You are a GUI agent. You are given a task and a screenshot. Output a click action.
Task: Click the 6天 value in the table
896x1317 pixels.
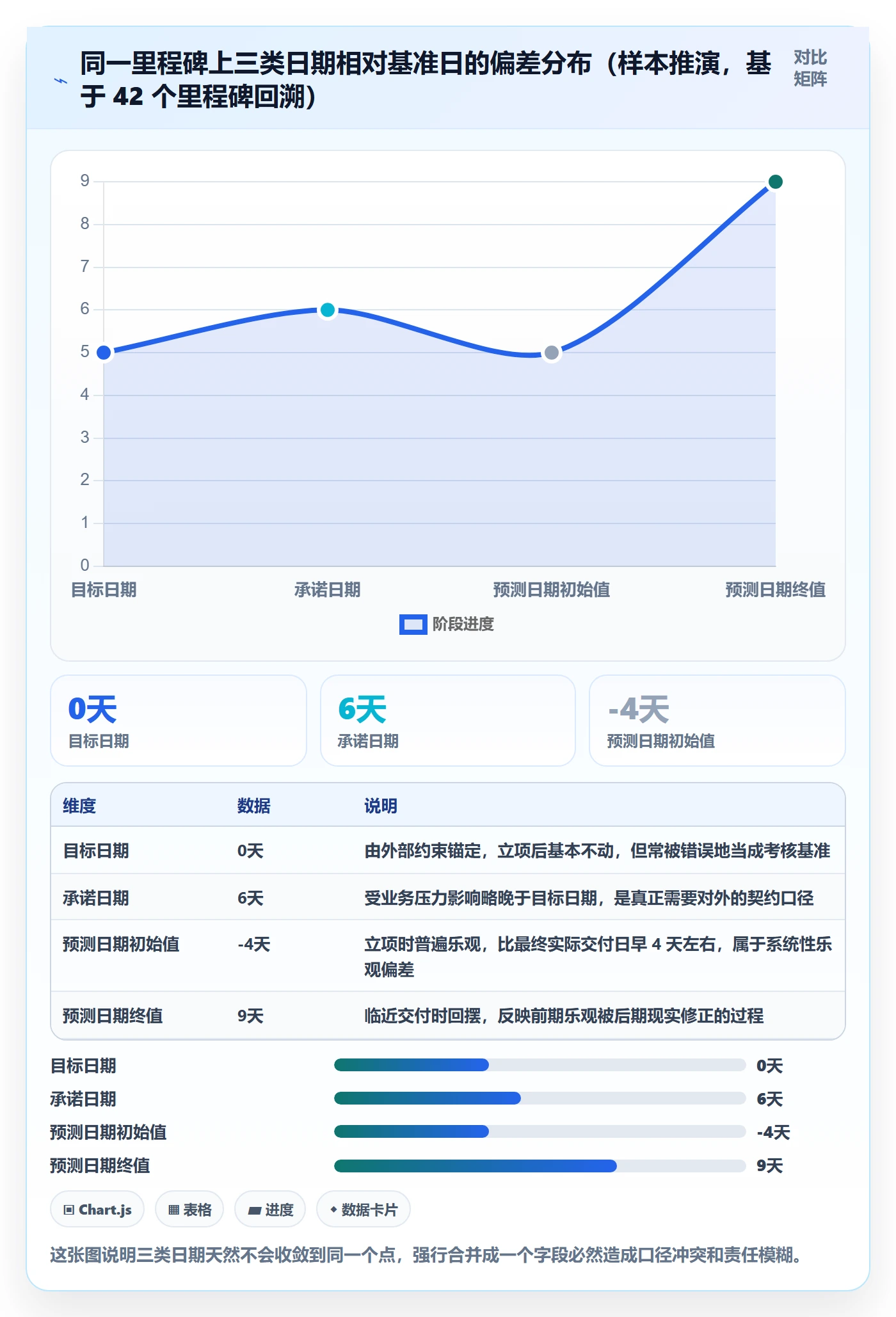point(250,898)
